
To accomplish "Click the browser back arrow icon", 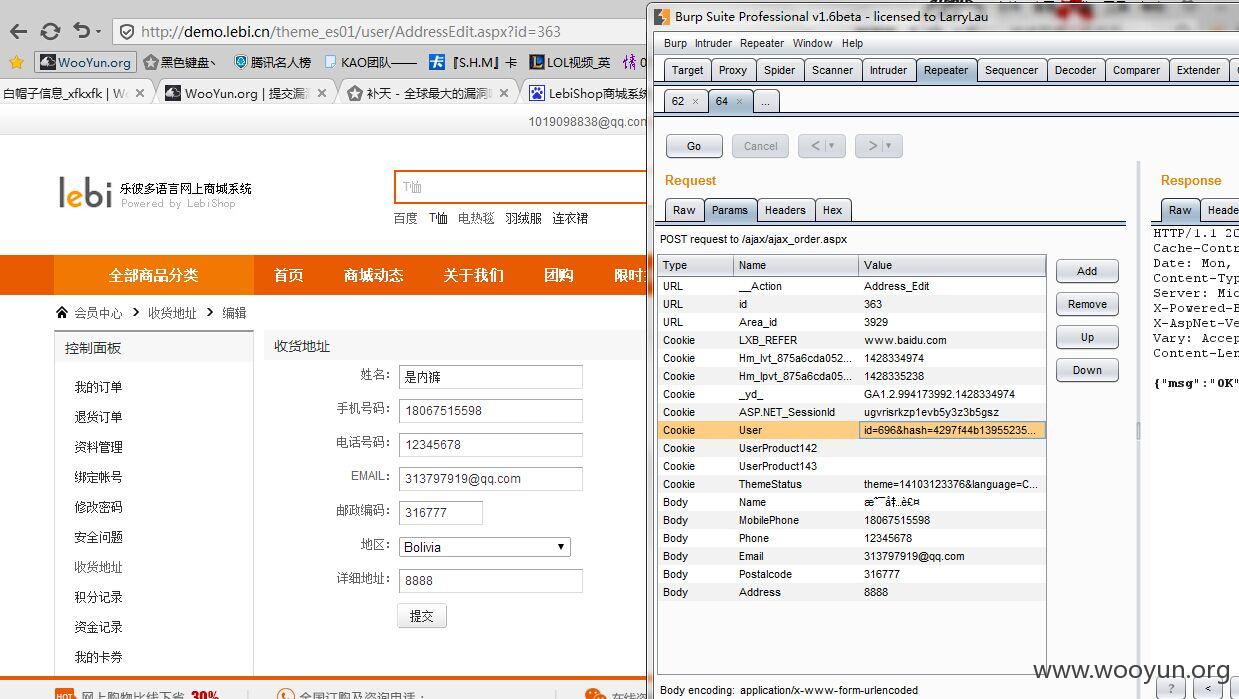I will point(18,31).
